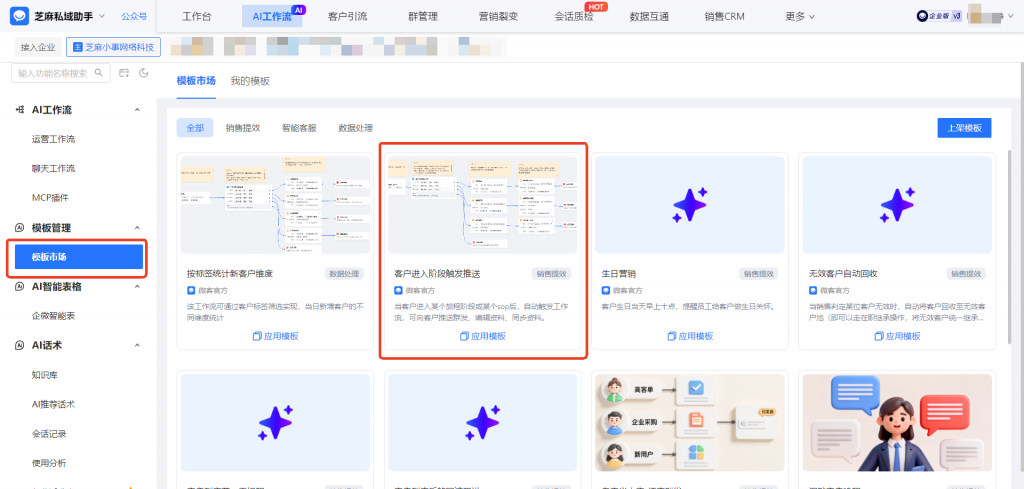
Task: Click the 模板管理 section icon
Action: click(20, 227)
